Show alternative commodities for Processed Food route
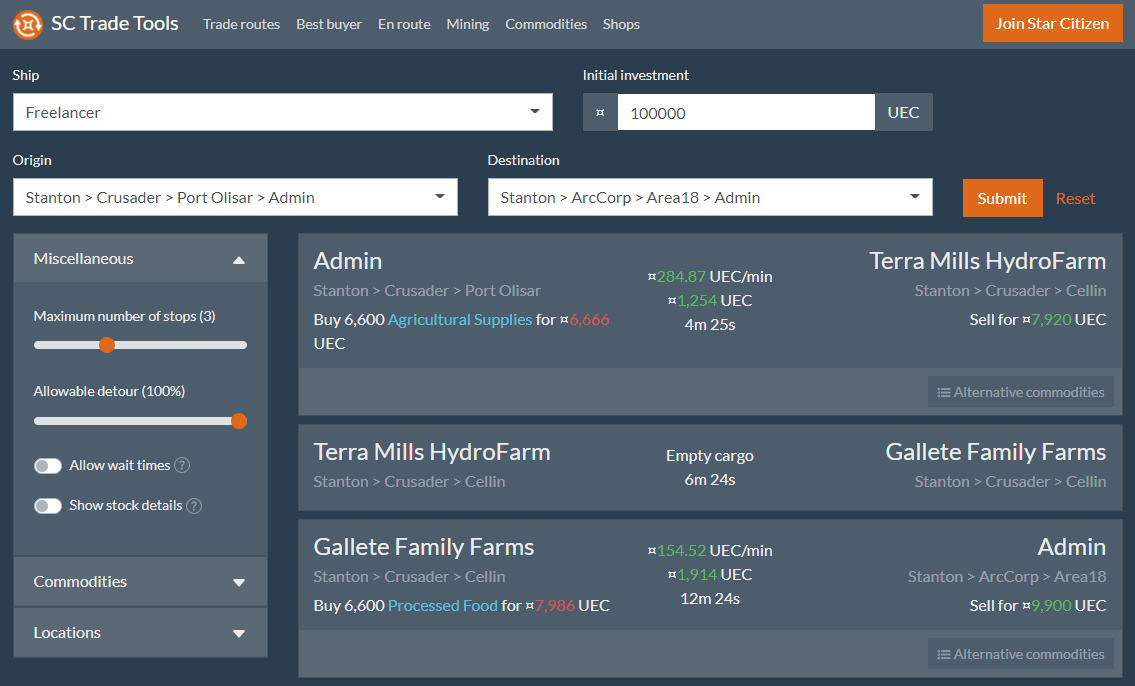Image resolution: width=1135 pixels, height=686 pixels. click(1021, 654)
